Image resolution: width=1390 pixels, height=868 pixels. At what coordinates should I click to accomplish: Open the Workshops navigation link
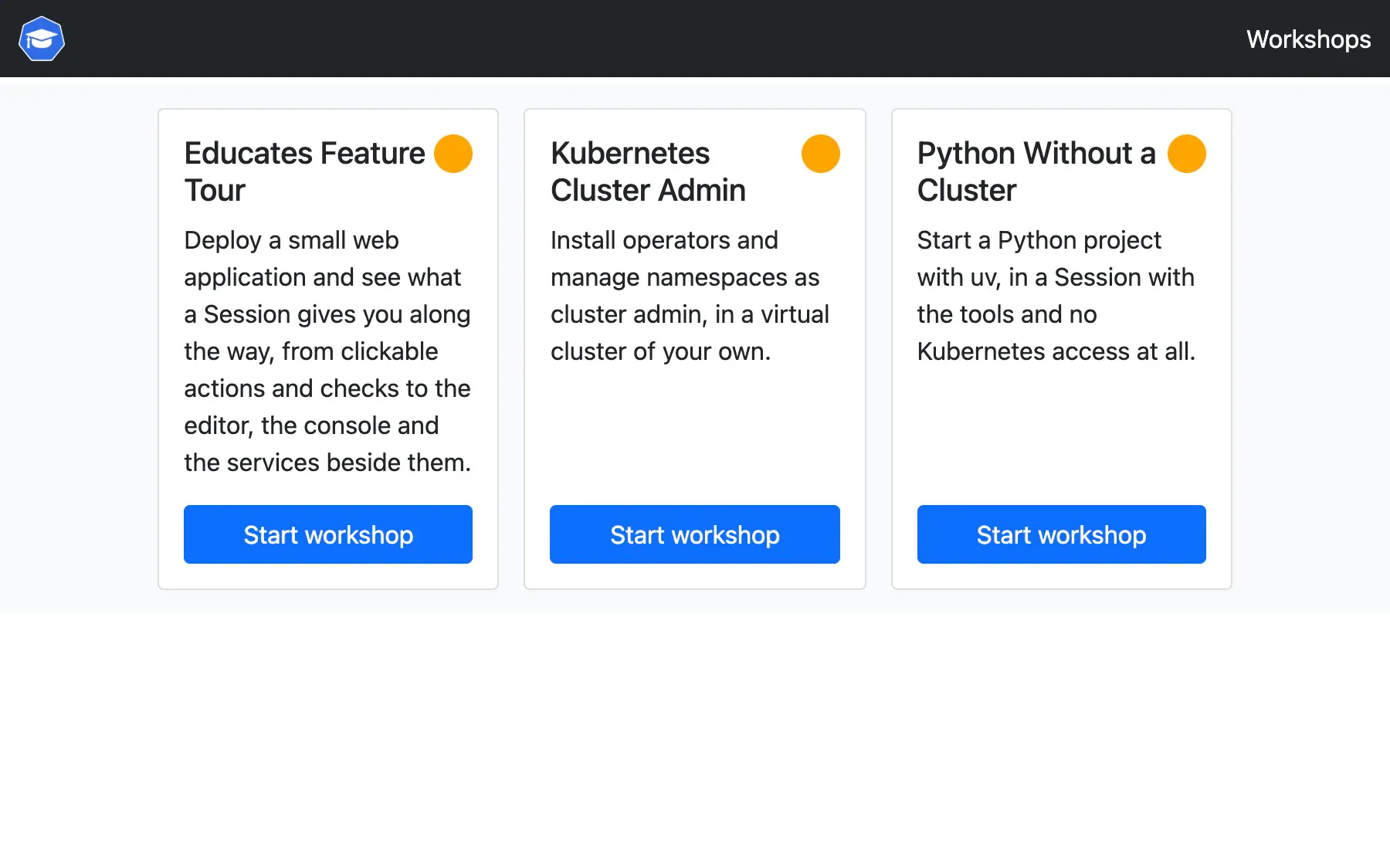click(x=1308, y=39)
